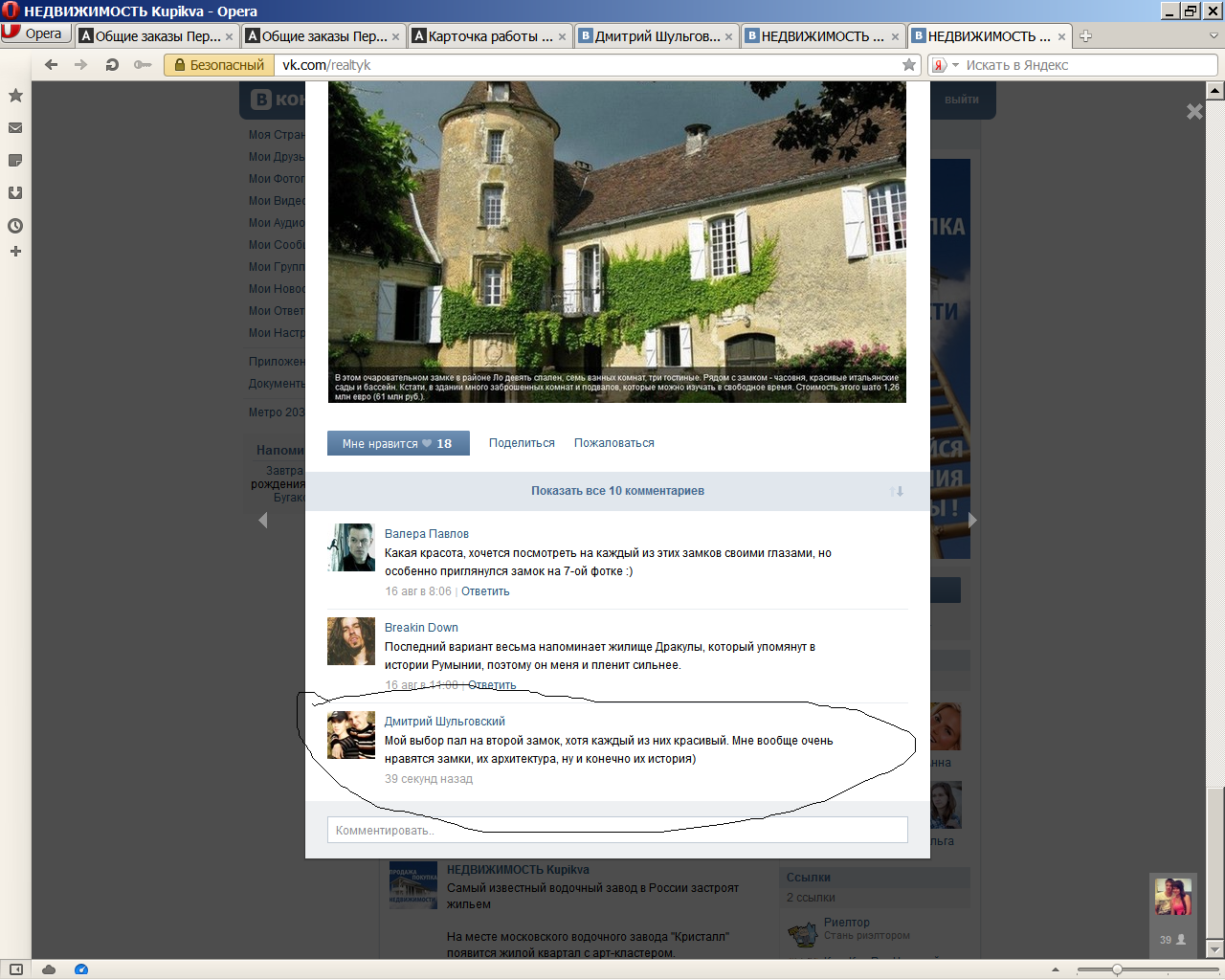Click the 'Безопасный' security badge
The height and width of the screenshot is (980, 1225).
[x=219, y=65]
